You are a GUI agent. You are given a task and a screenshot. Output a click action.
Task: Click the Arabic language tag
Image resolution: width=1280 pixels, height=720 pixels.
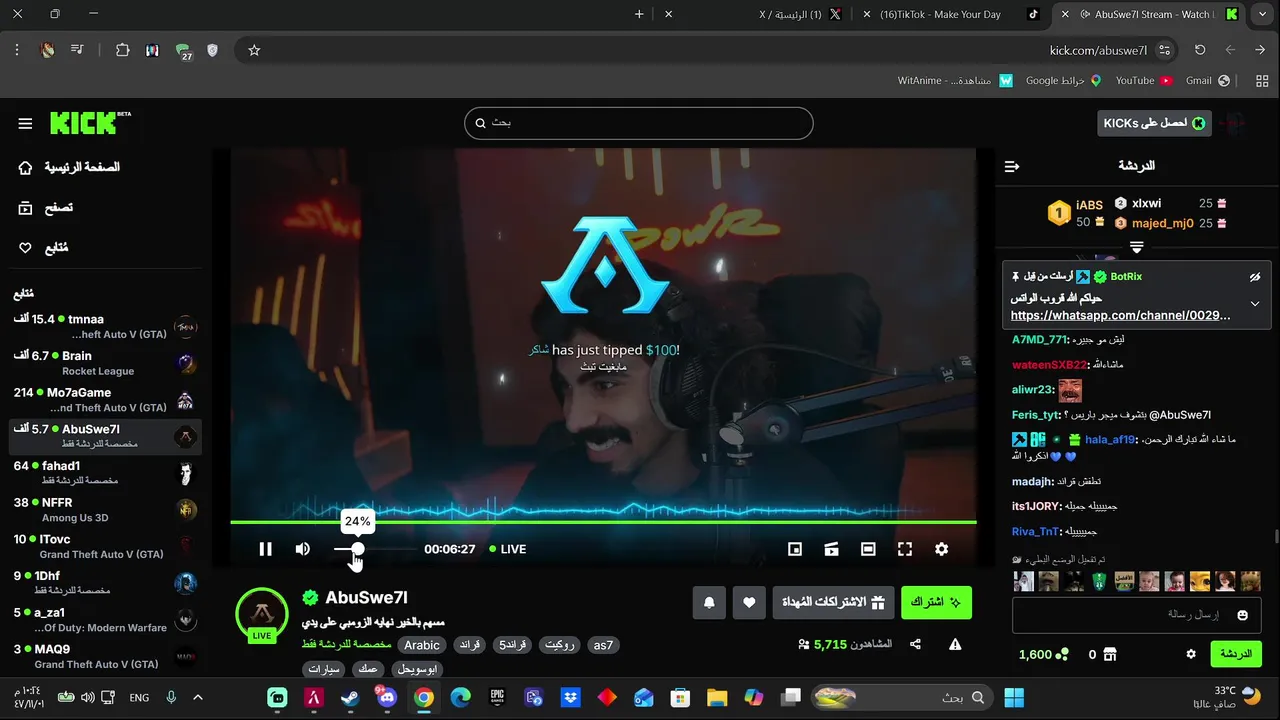coord(422,645)
